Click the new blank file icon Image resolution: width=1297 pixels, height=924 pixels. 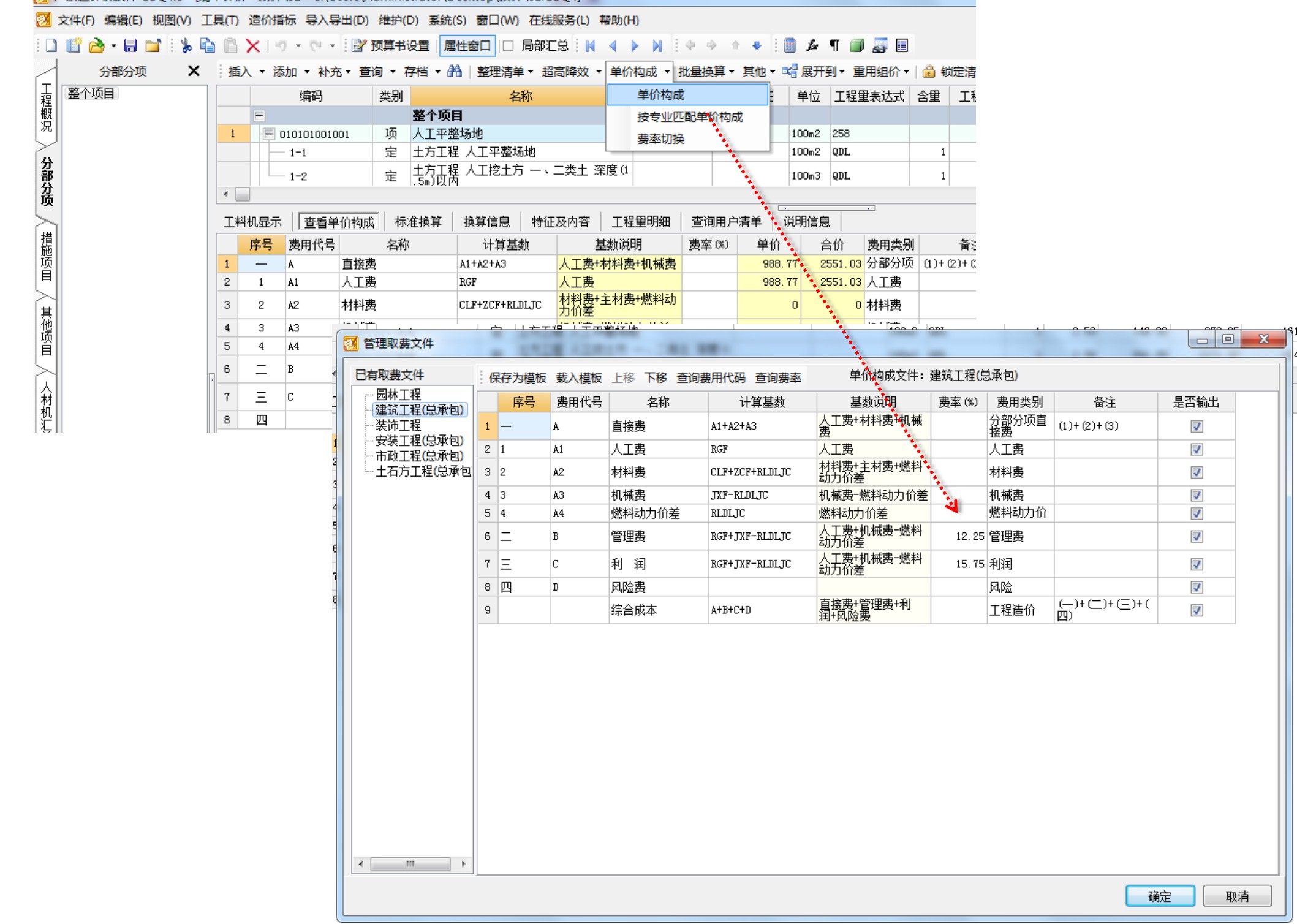tap(51, 45)
